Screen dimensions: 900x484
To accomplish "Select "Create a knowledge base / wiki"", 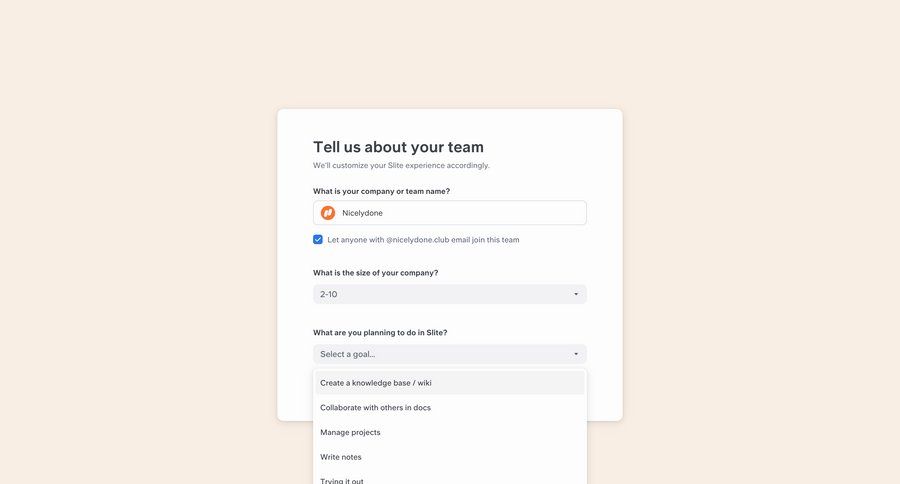I will (376, 383).
